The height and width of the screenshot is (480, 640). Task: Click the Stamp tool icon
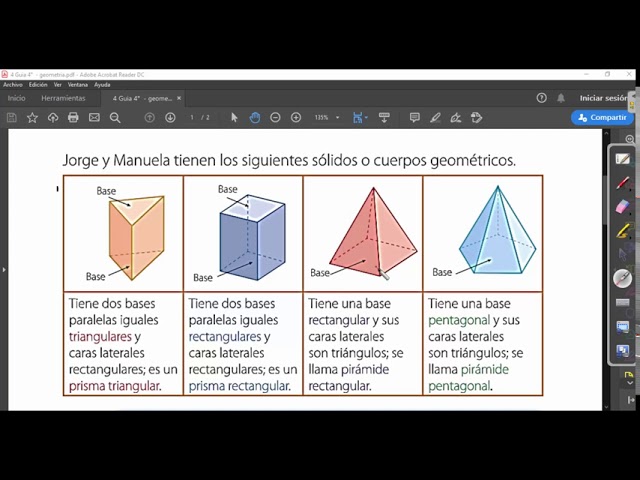pyautogui.click(x=476, y=118)
